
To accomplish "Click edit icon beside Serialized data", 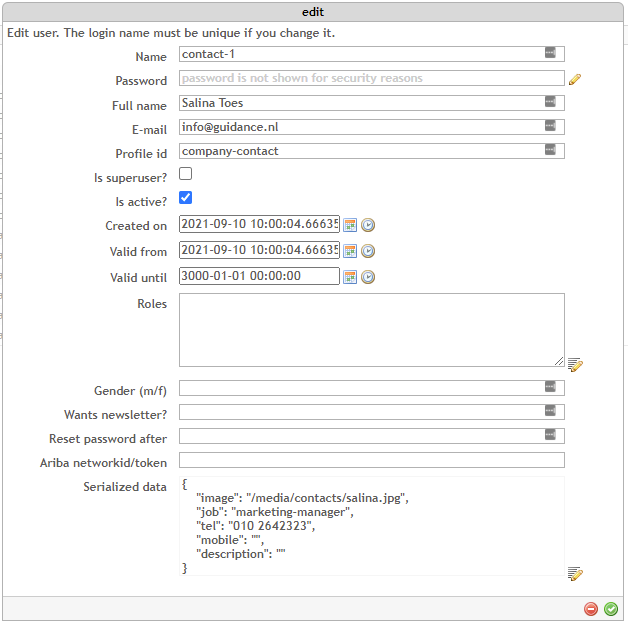I will (575, 573).
